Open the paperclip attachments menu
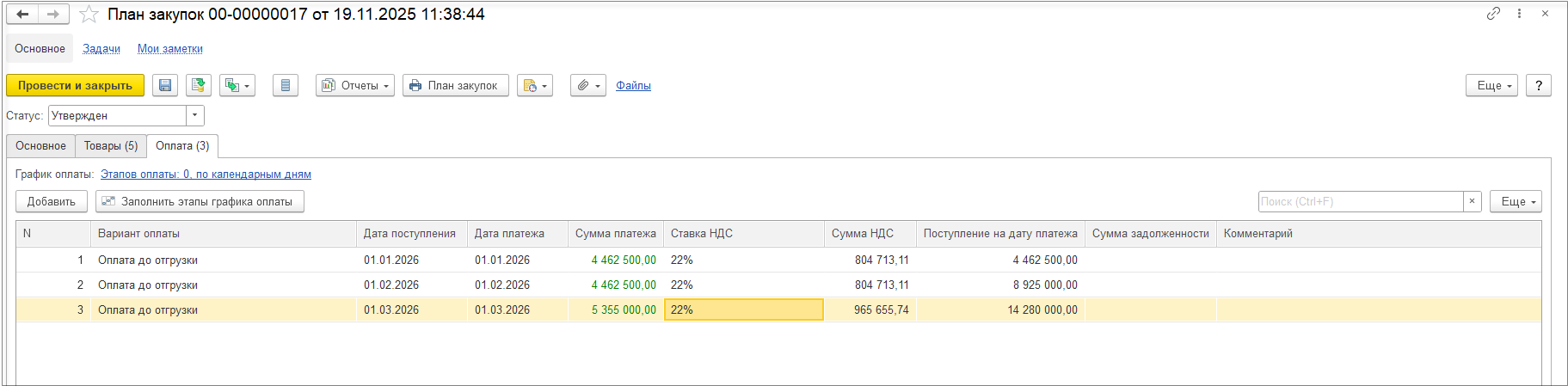The height and width of the screenshot is (386, 1568). coord(588,86)
